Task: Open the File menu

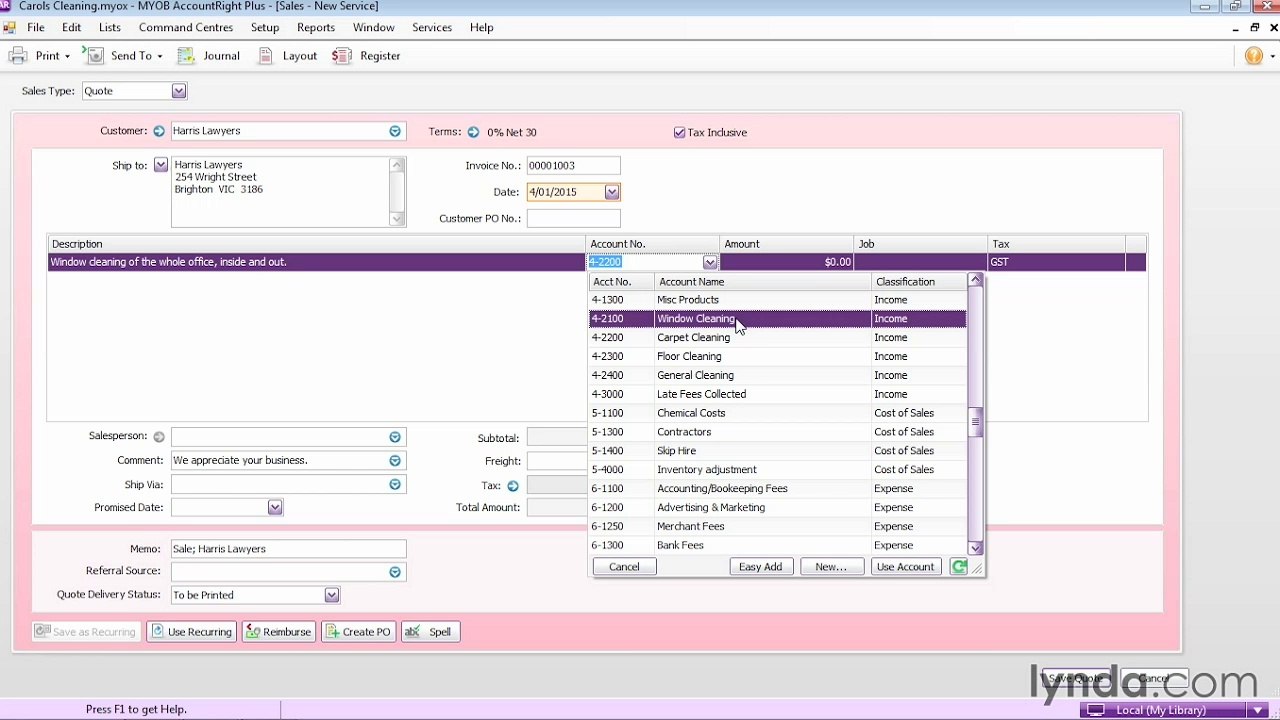Action: tap(36, 28)
